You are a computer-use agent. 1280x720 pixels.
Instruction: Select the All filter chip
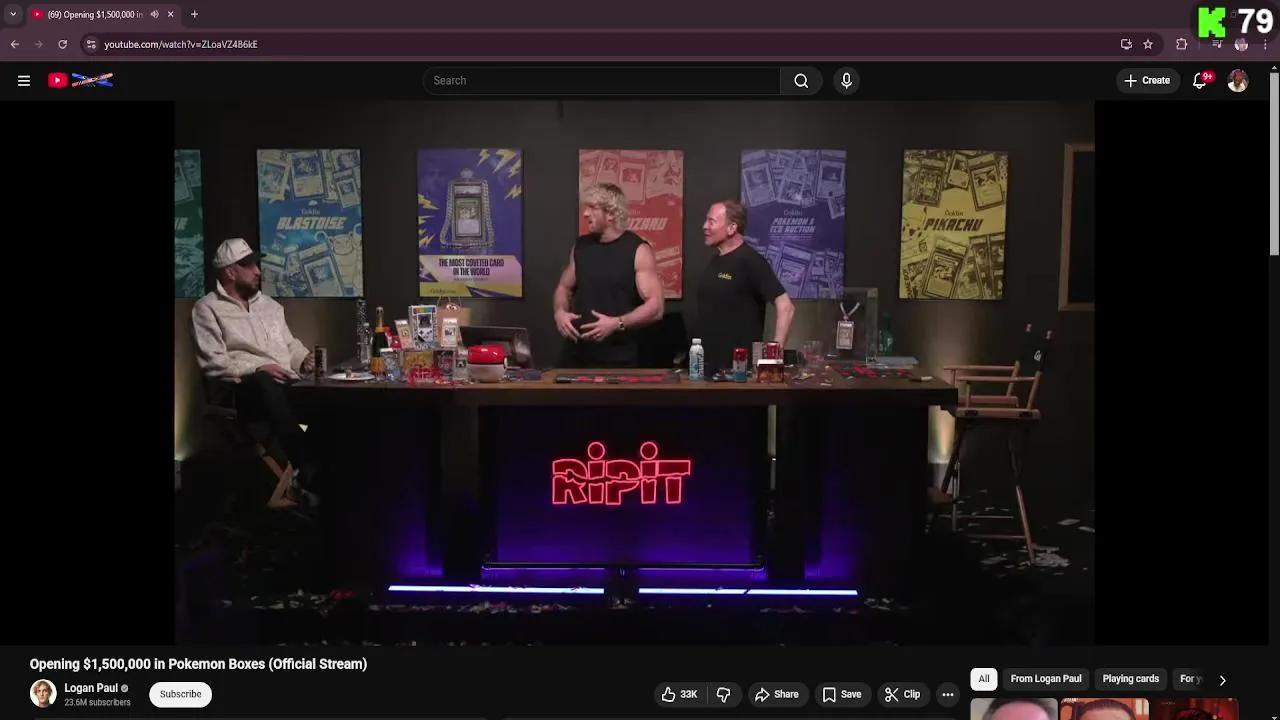[984, 679]
